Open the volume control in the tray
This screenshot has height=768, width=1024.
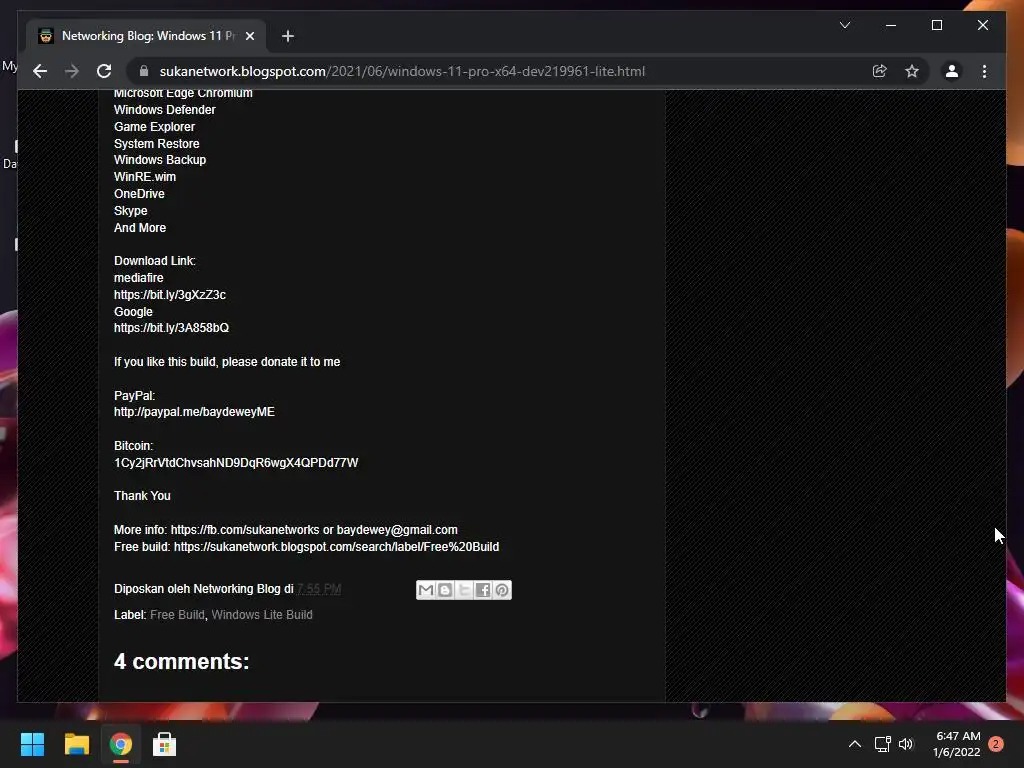coord(906,744)
